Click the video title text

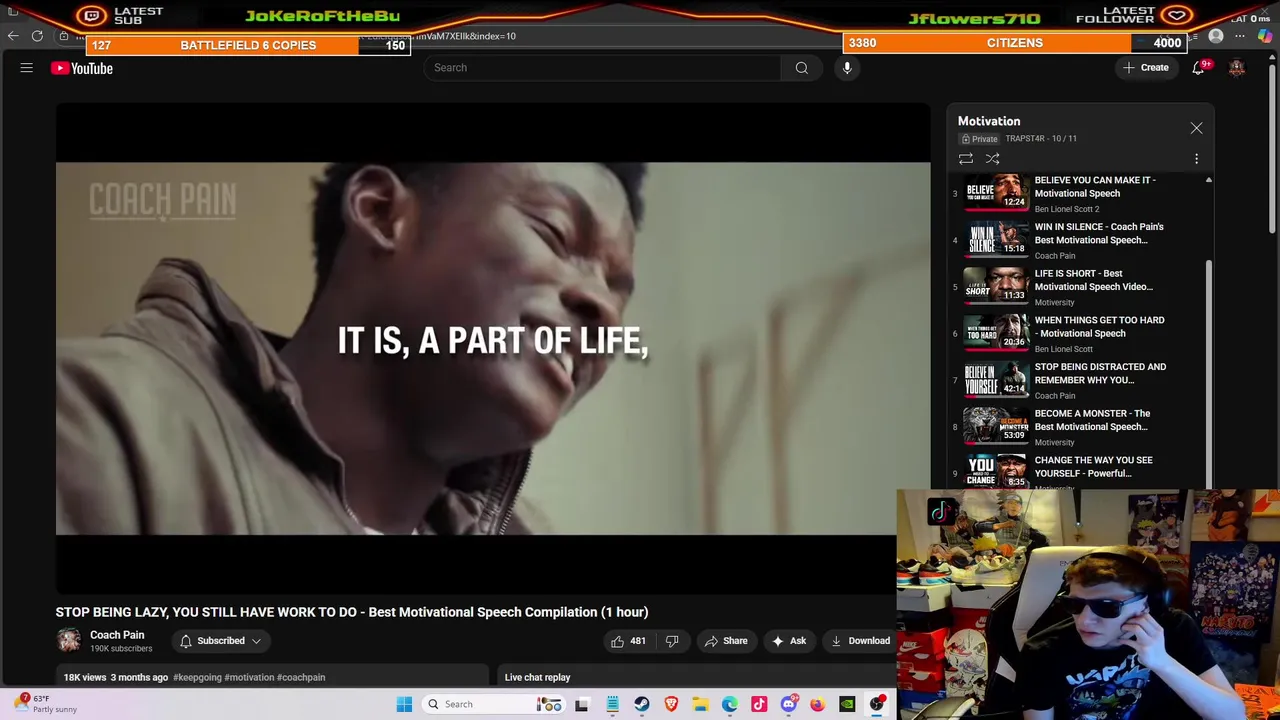[x=352, y=612]
